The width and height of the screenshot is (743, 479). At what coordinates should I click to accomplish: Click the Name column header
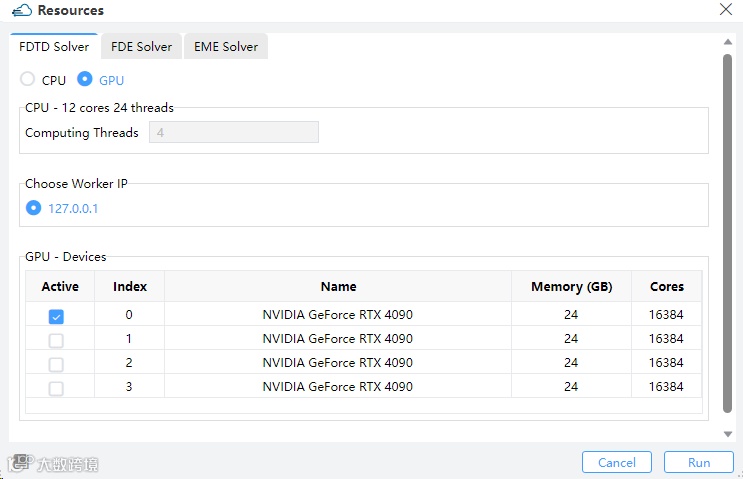[x=338, y=287]
